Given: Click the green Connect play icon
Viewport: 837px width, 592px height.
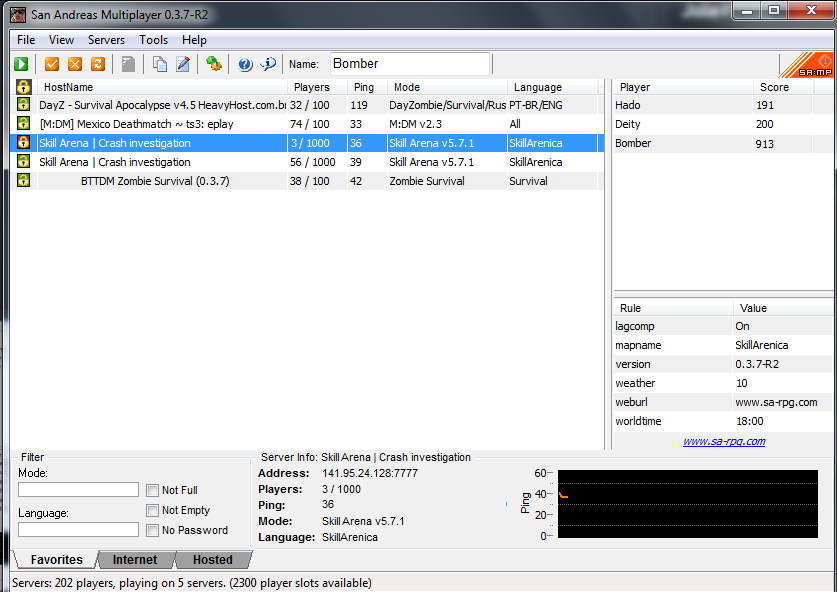Looking at the screenshot, I should (21, 64).
